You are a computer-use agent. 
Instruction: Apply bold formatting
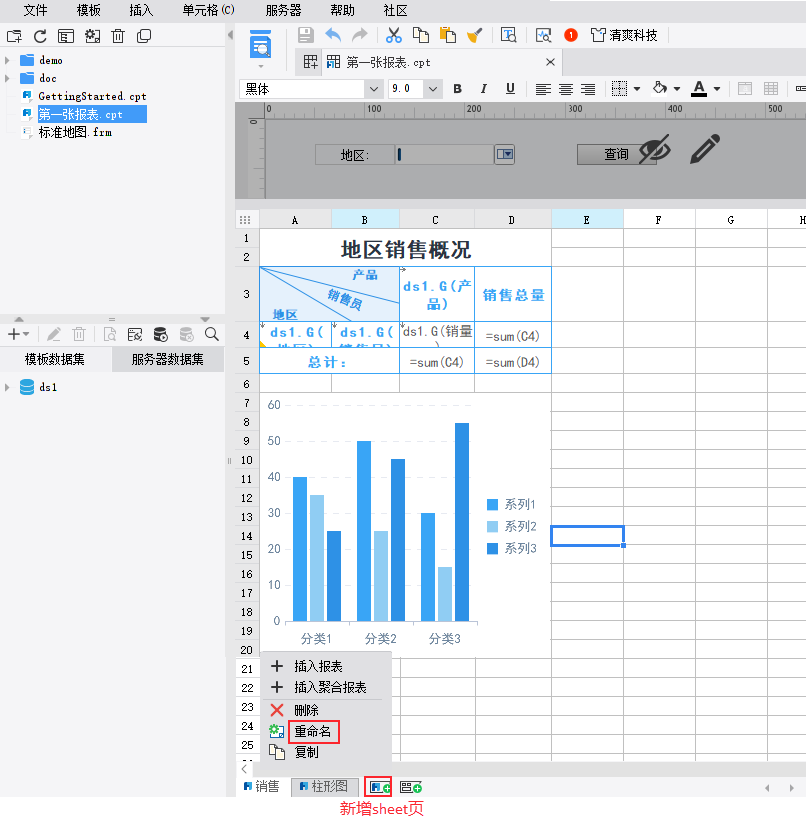[457, 88]
